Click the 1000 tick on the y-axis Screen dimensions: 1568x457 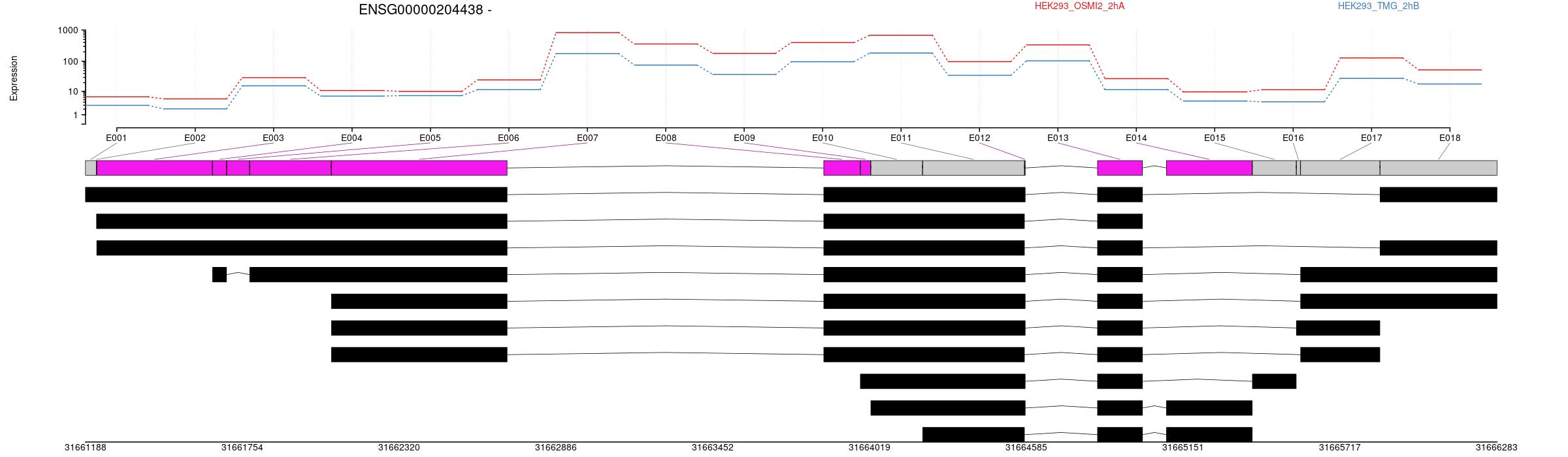67,31
